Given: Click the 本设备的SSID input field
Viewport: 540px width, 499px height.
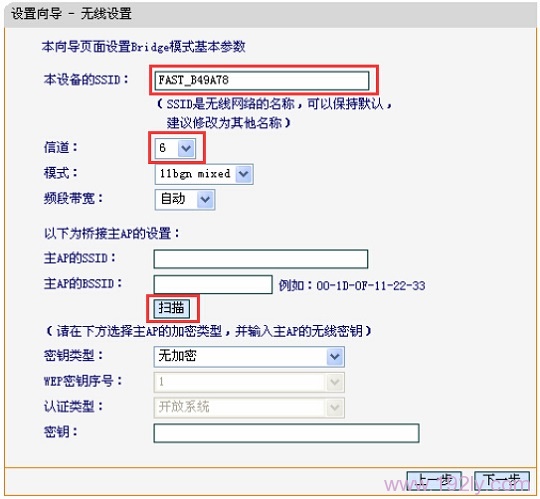Looking at the screenshot, I should 262,80.
